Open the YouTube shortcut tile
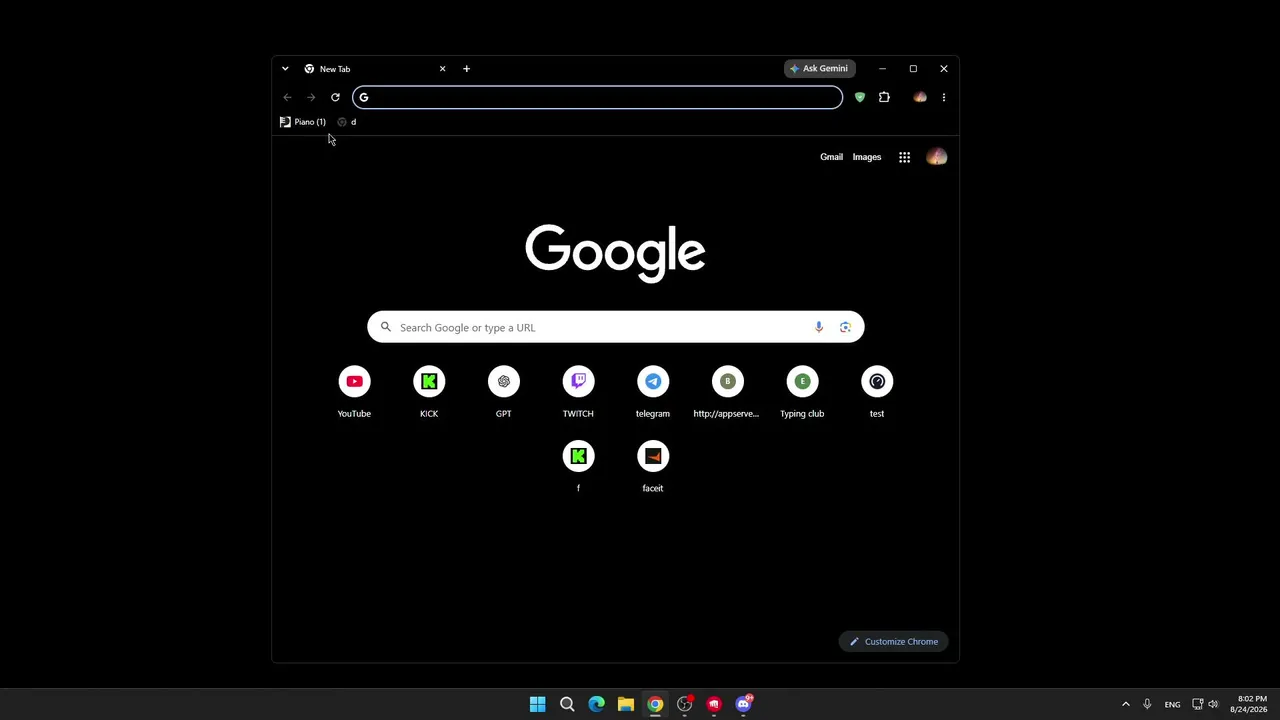Image resolution: width=1280 pixels, height=720 pixels. [x=354, y=392]
